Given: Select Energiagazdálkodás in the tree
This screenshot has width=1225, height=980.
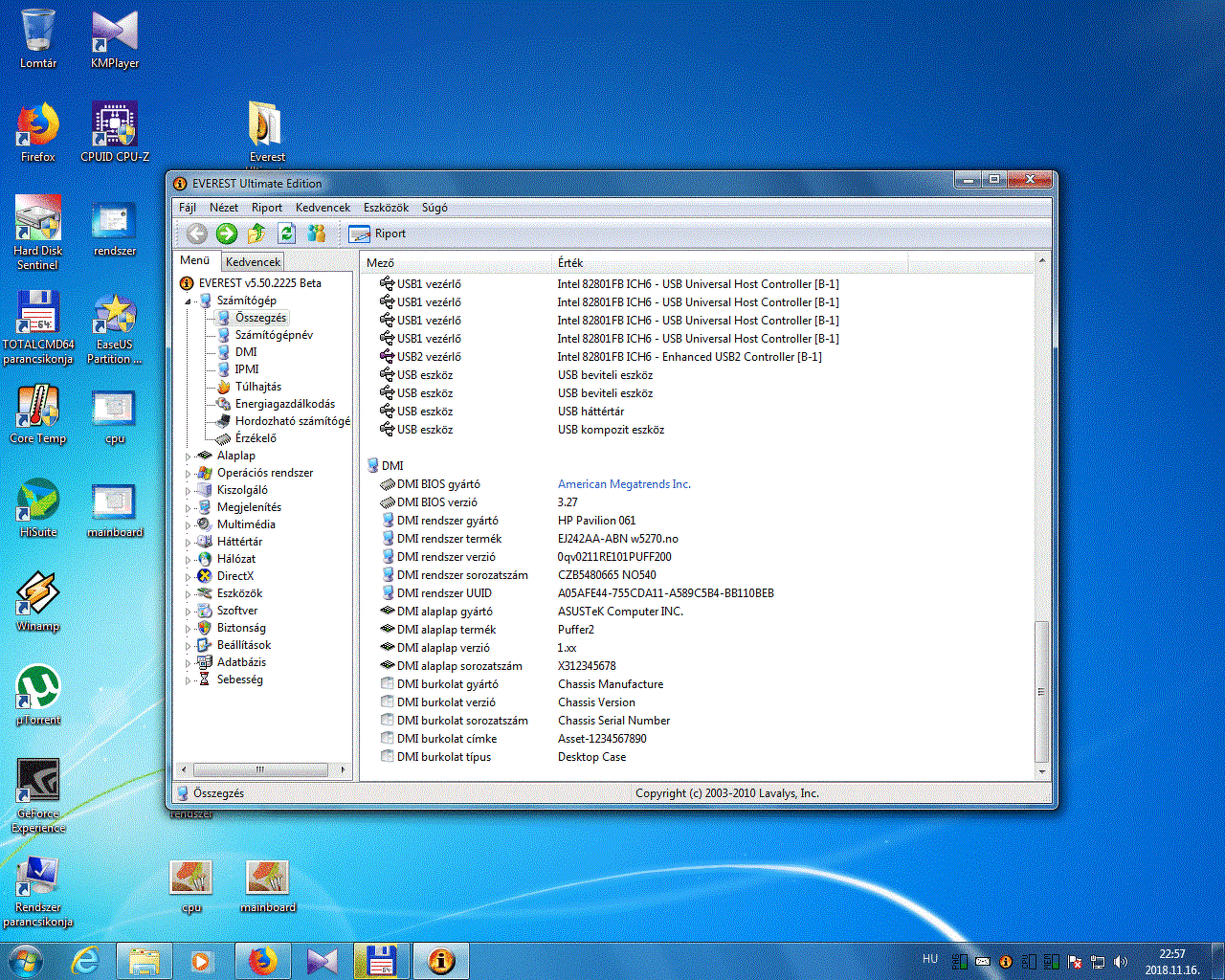Looking at the screenshot, I should point(285,404).
